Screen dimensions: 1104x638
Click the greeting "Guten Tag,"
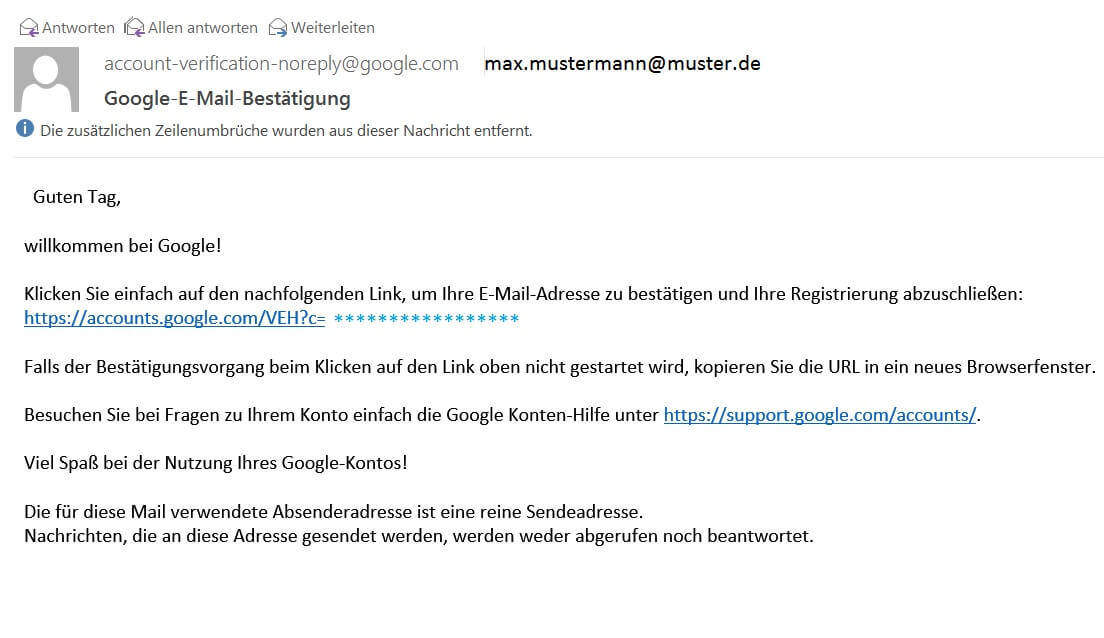tap(77, 197)
